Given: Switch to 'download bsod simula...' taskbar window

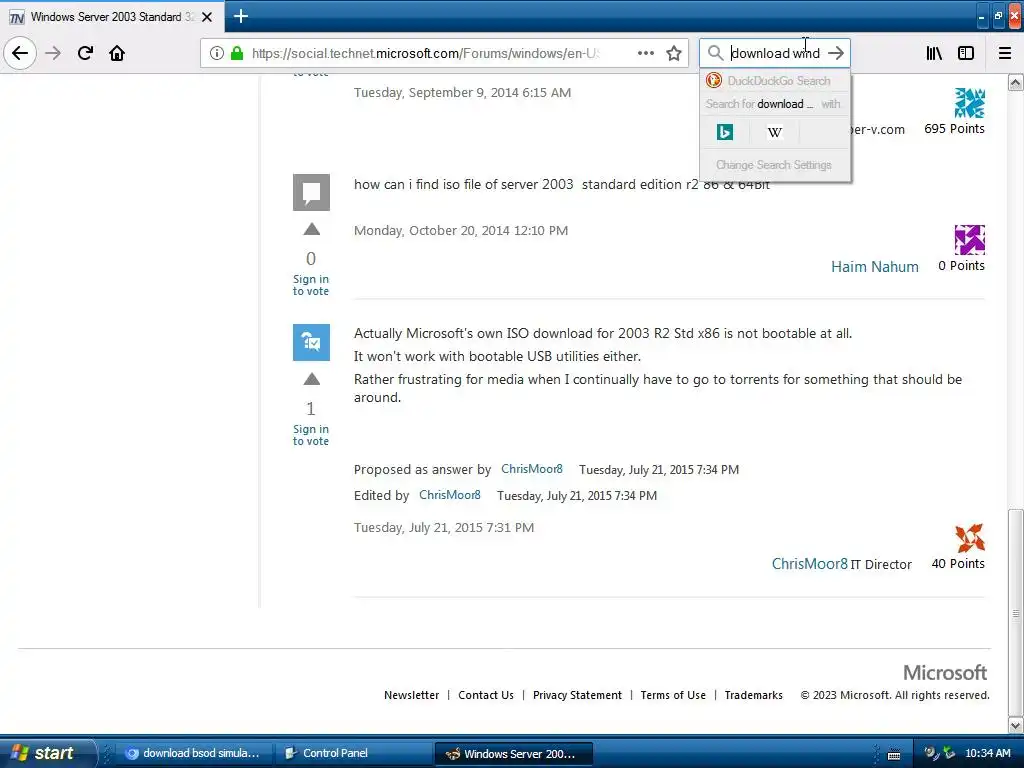Looking at the screenshot, I should click(193, 753).
